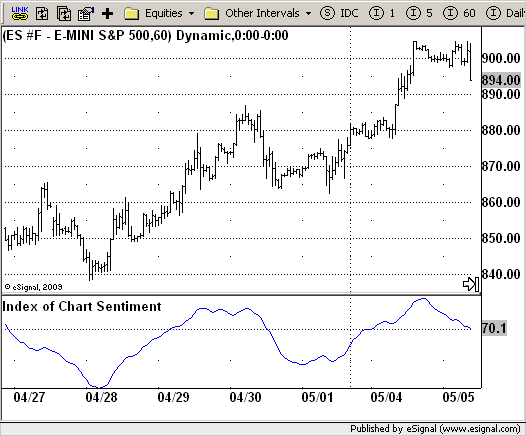Click the Equities folder icon
Image resolution: width=526 pixels, height=436 pixels.
(x=131, y=14)
